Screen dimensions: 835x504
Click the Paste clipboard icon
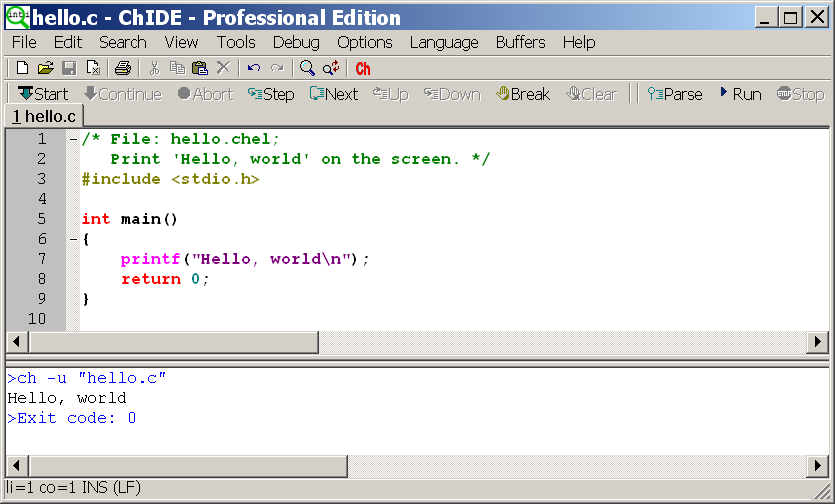click(200, 68)
